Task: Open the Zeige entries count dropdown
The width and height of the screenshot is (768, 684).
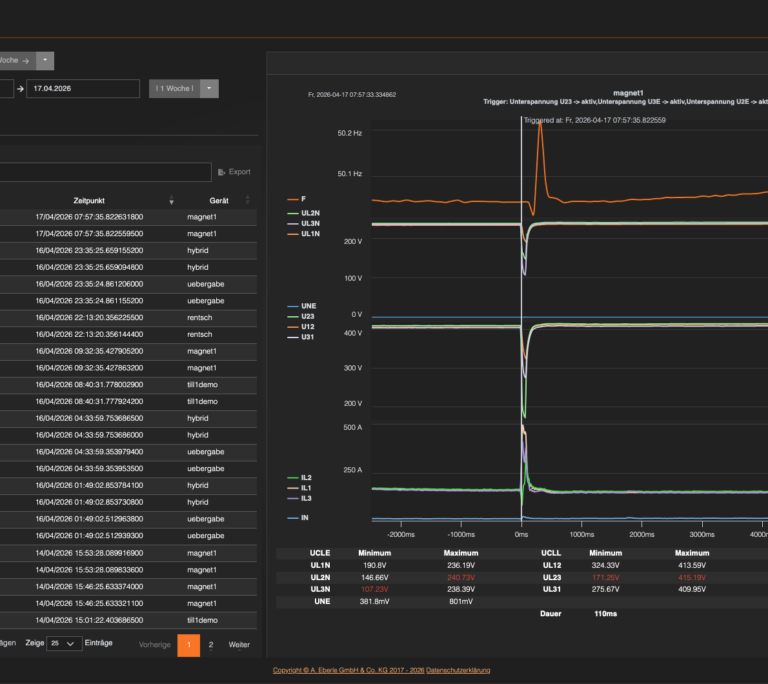Action: (x=64, y=643)
